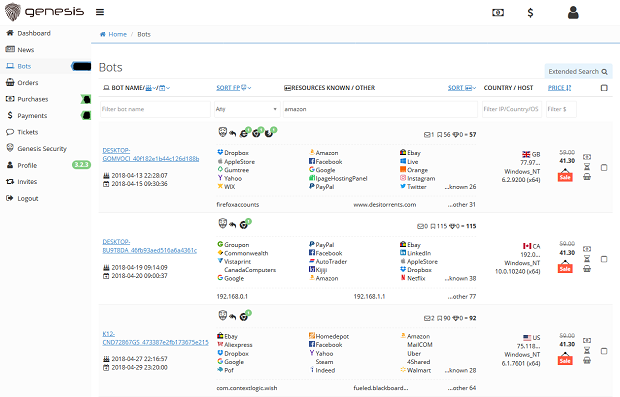Viewport: 620px width, 397px height.
Task: Open bot K12-CND72867GS link
Action: pos(155,338)
